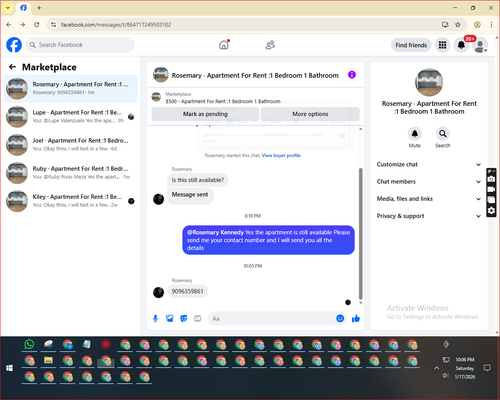Open the $500 Apartment For Rent listing link
500x400 pixels.
[223, 101]
